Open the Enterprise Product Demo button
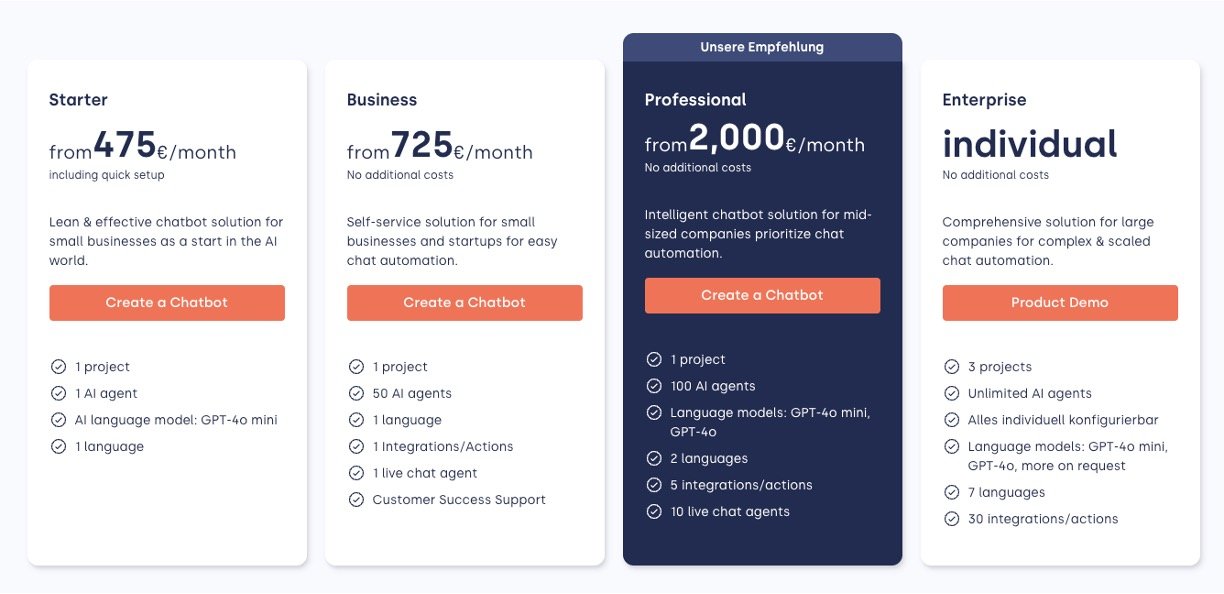This screenshot has height=594, width=1224. click(1059, 303)
